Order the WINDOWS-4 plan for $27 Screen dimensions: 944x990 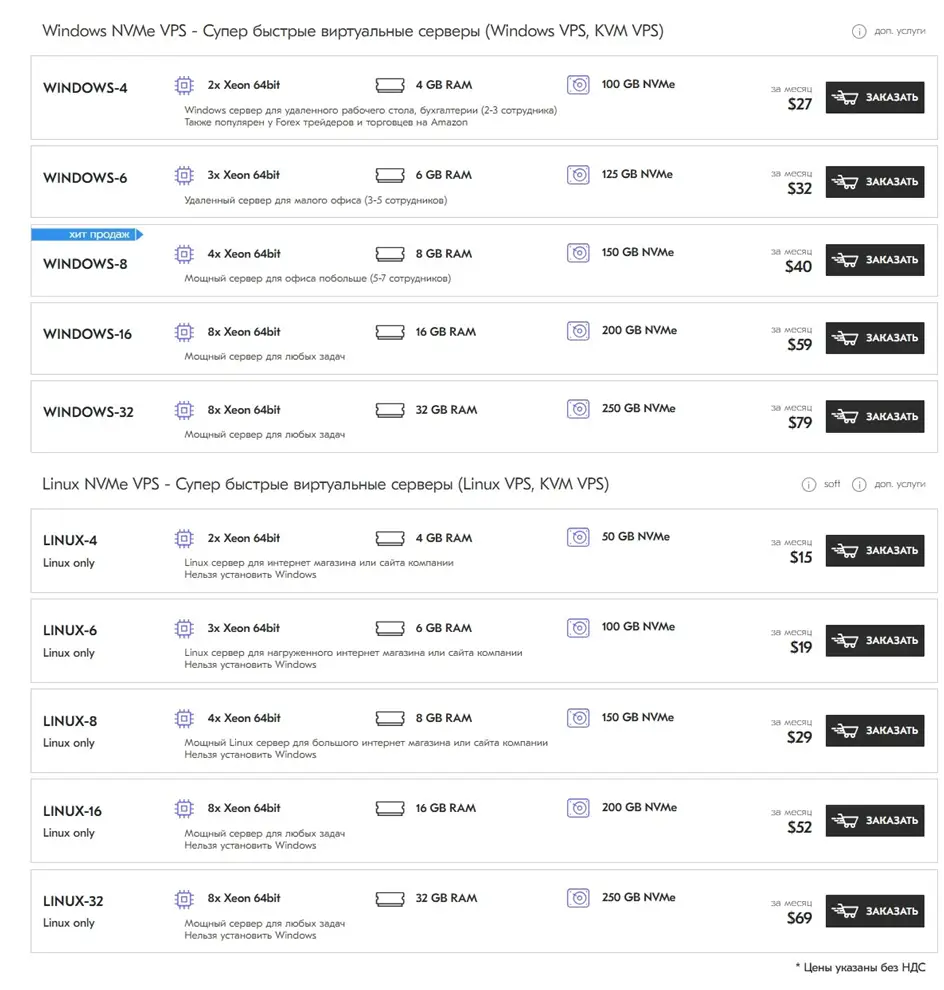[x=875, y=97]
